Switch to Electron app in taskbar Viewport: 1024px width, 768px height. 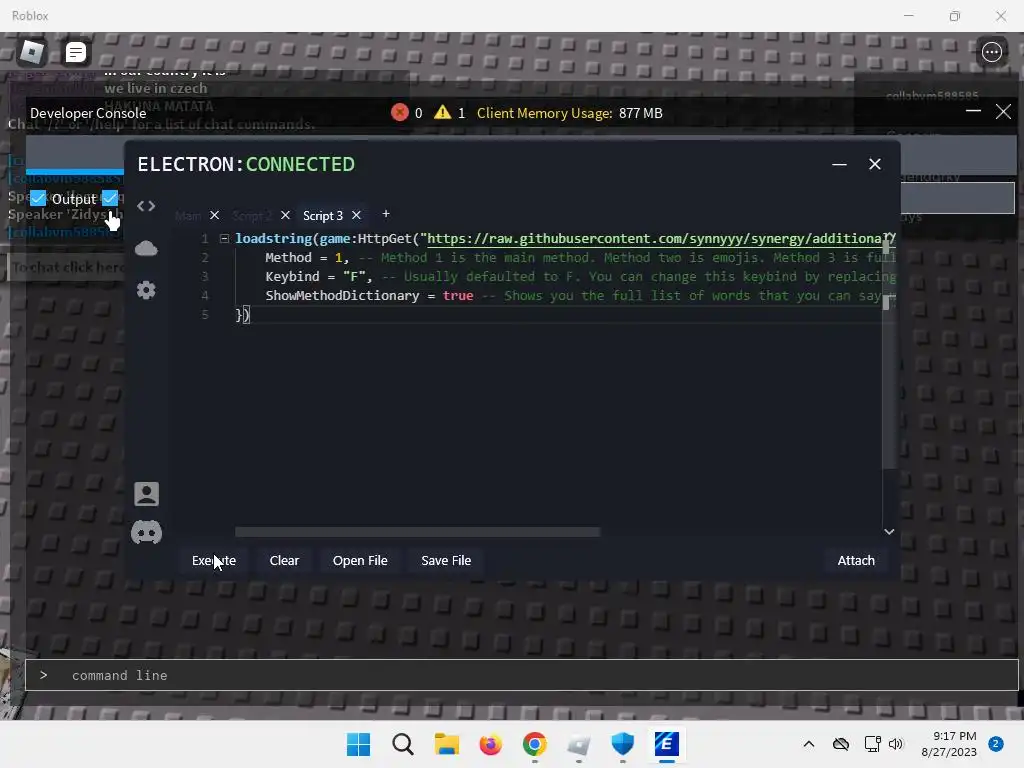pos(666,744)
